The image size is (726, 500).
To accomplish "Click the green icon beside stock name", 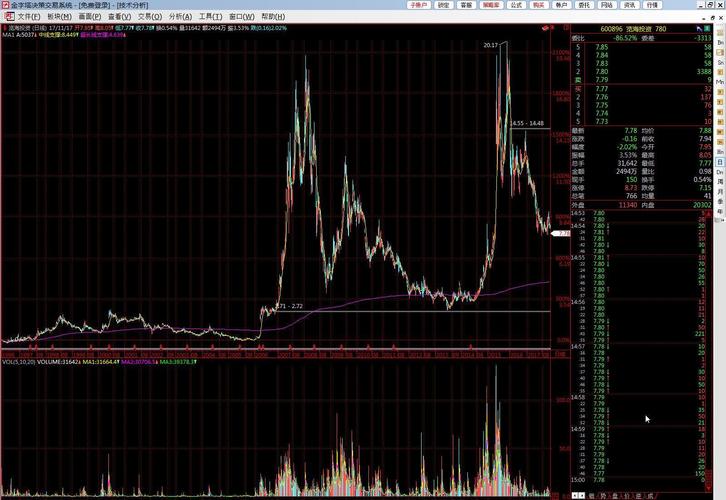I will point(707,29).
